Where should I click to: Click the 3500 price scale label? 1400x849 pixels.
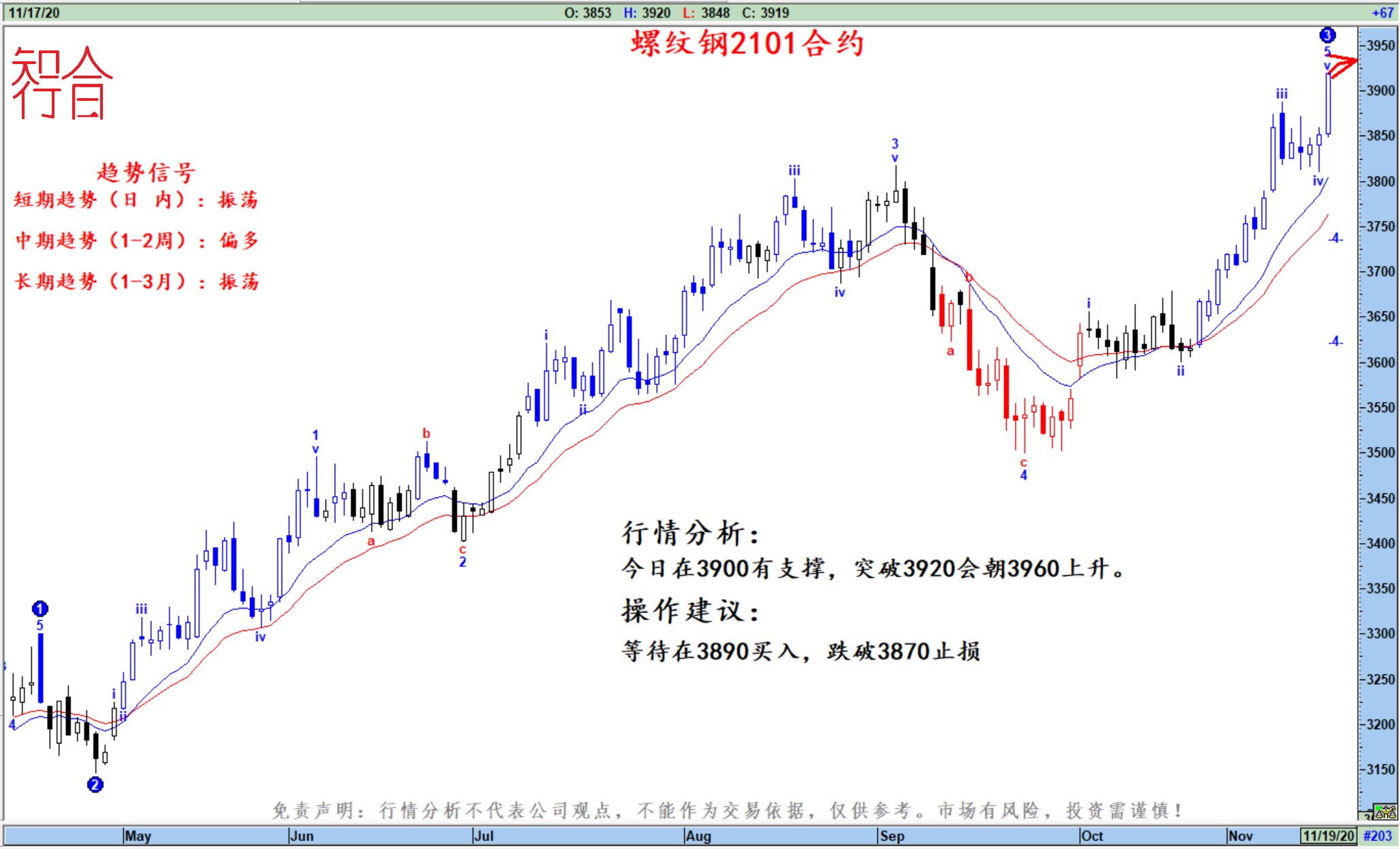1381,452
